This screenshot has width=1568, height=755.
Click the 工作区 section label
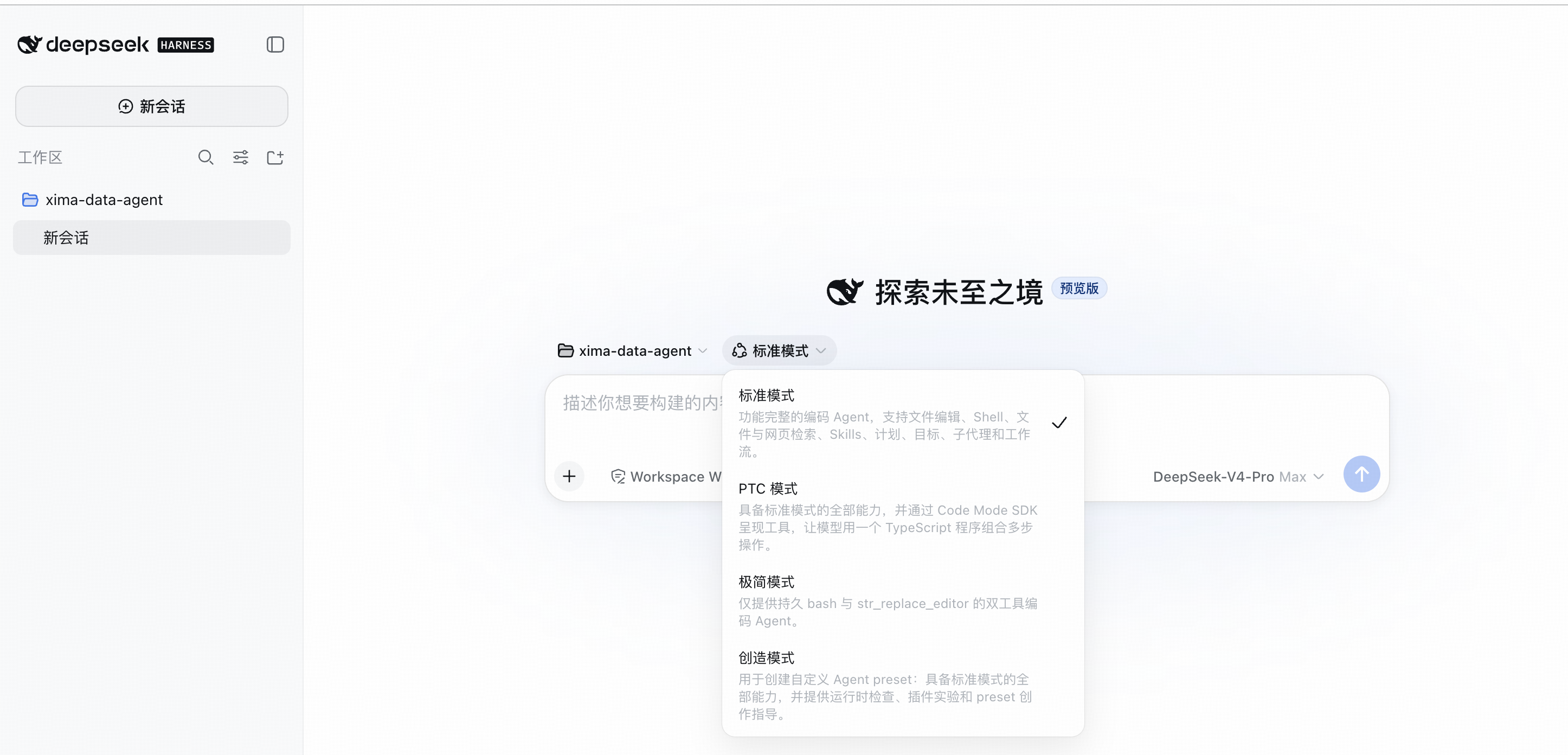click(x=40, y=158)
